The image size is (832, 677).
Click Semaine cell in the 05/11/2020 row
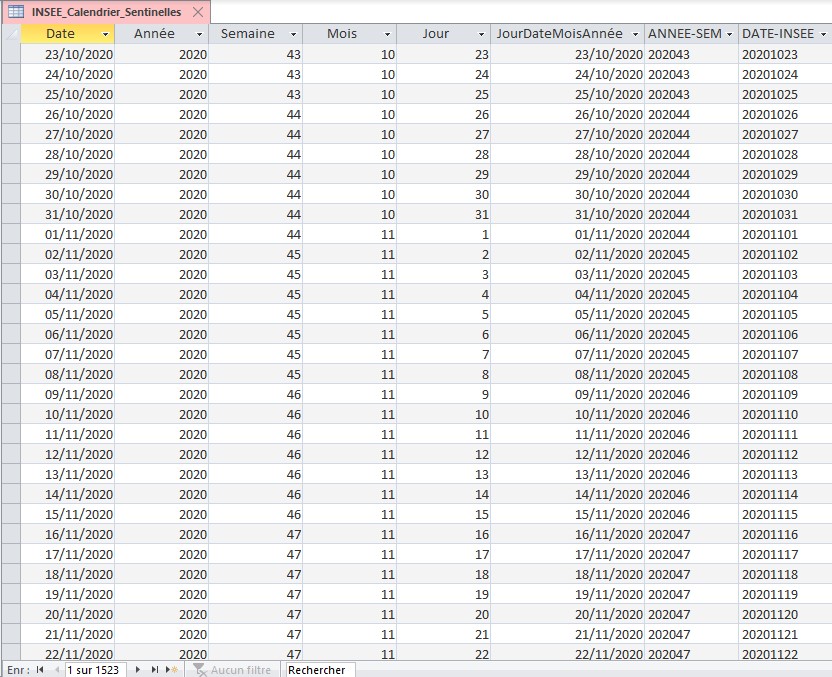pyautogui.click(x=255, y=314)
